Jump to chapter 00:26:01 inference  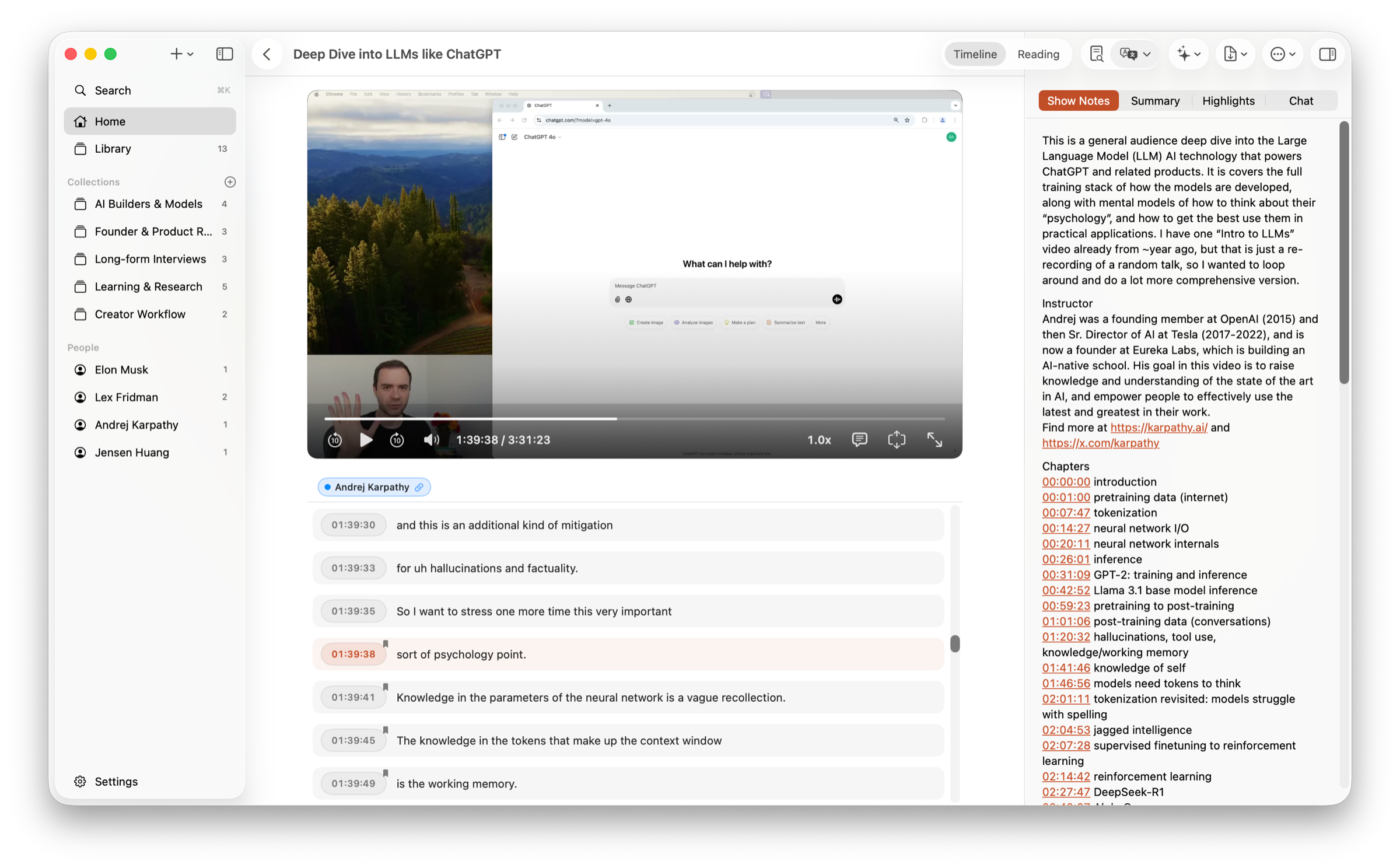(x=1066, y=559)
